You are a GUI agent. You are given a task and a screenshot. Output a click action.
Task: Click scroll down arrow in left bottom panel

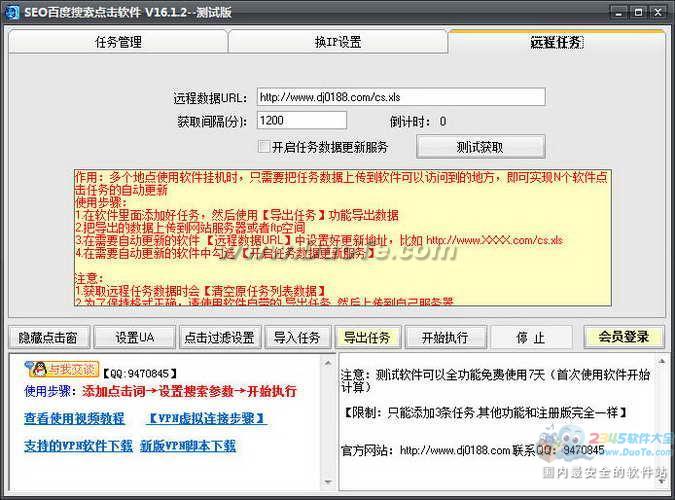[328, 482]
